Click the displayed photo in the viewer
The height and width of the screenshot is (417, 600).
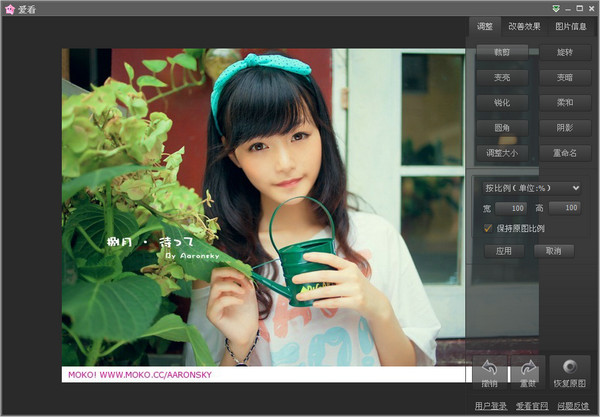263,215
